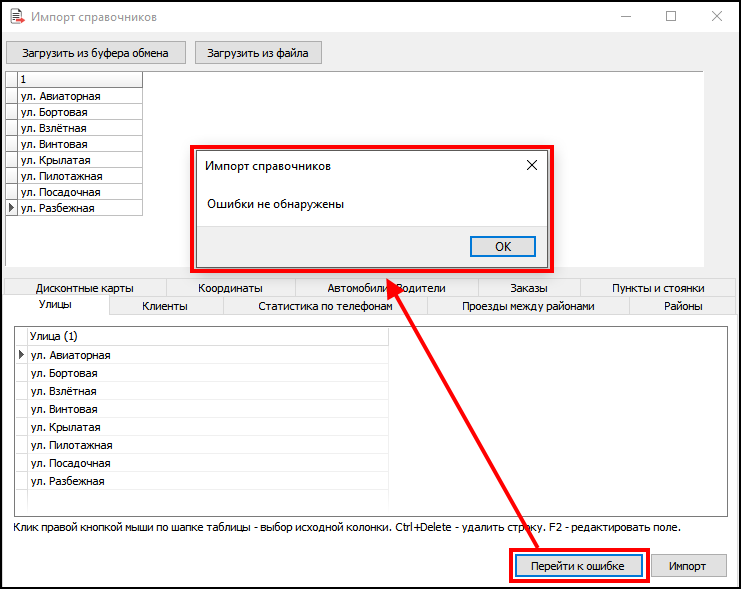Click the Улицы tab

click(x=55, y=304)
